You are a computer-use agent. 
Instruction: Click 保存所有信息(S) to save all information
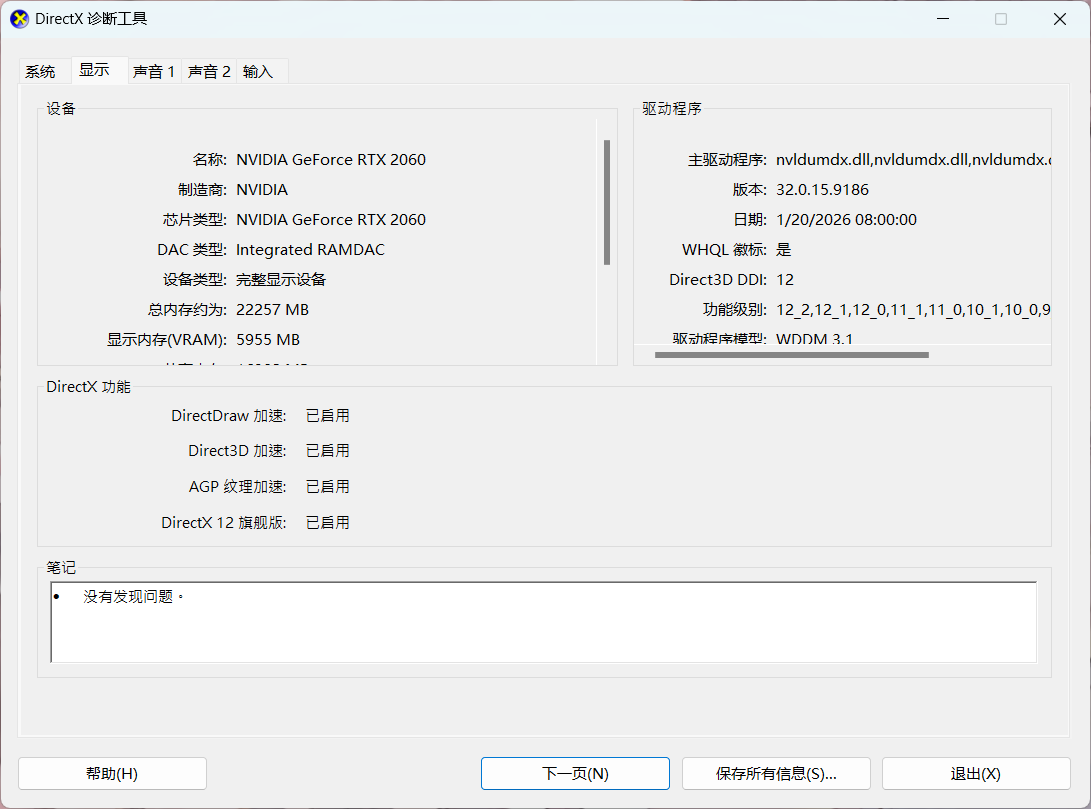coord(776,773)
